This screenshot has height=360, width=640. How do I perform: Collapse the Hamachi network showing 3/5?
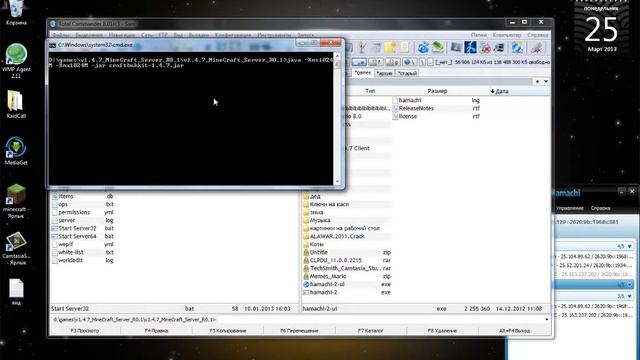(x=629, y=296)
